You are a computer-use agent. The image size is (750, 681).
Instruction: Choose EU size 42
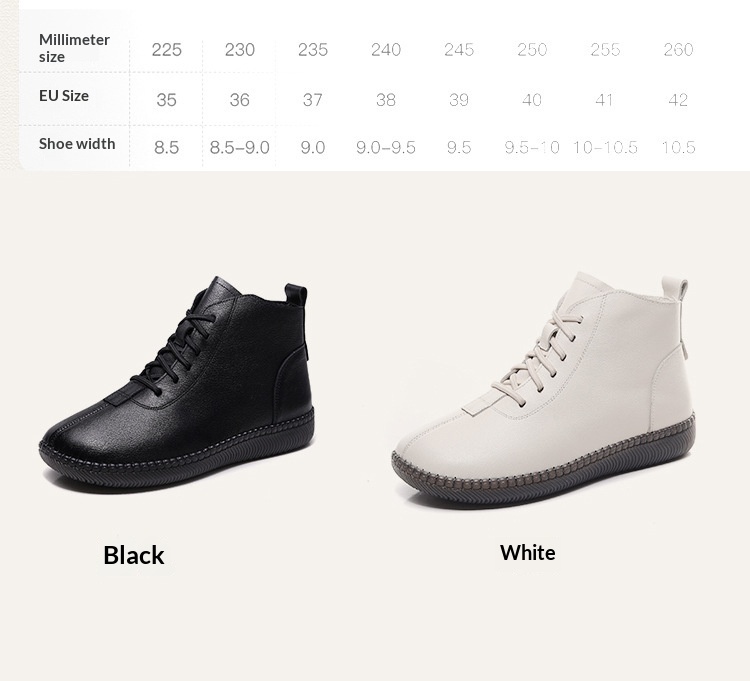tap(678, 100)
